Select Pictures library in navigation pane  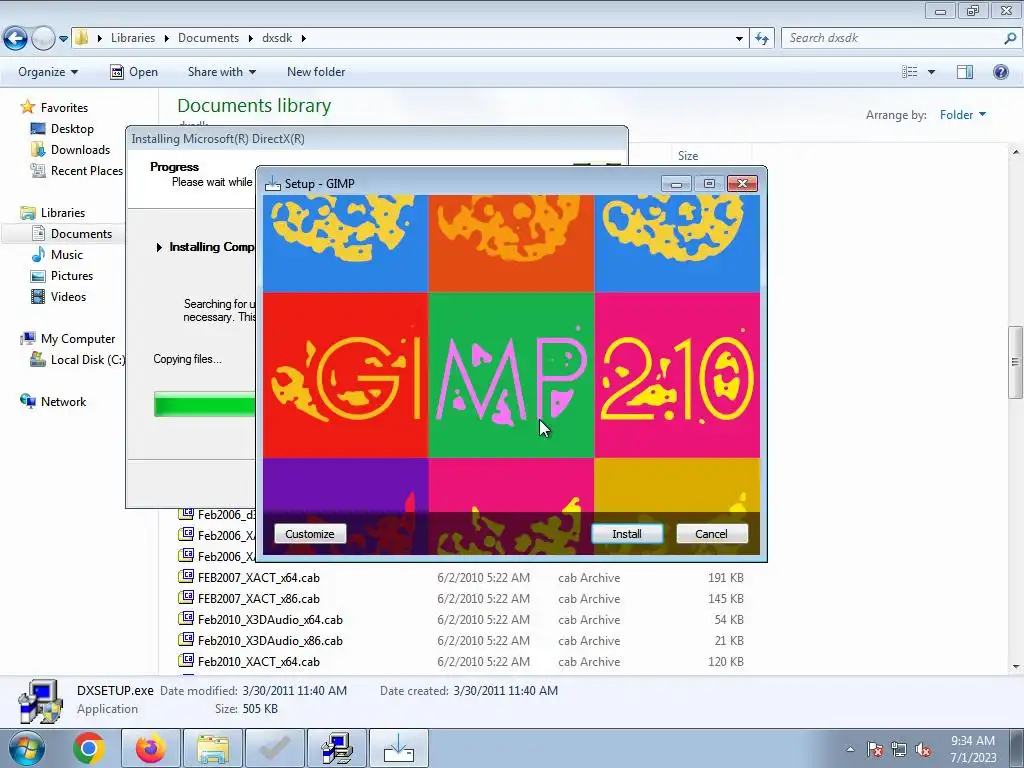72,276
